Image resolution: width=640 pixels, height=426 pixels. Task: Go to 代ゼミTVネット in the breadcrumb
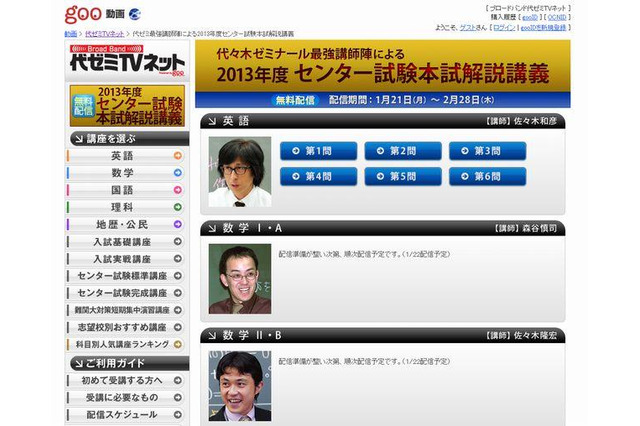coord(104,34)
